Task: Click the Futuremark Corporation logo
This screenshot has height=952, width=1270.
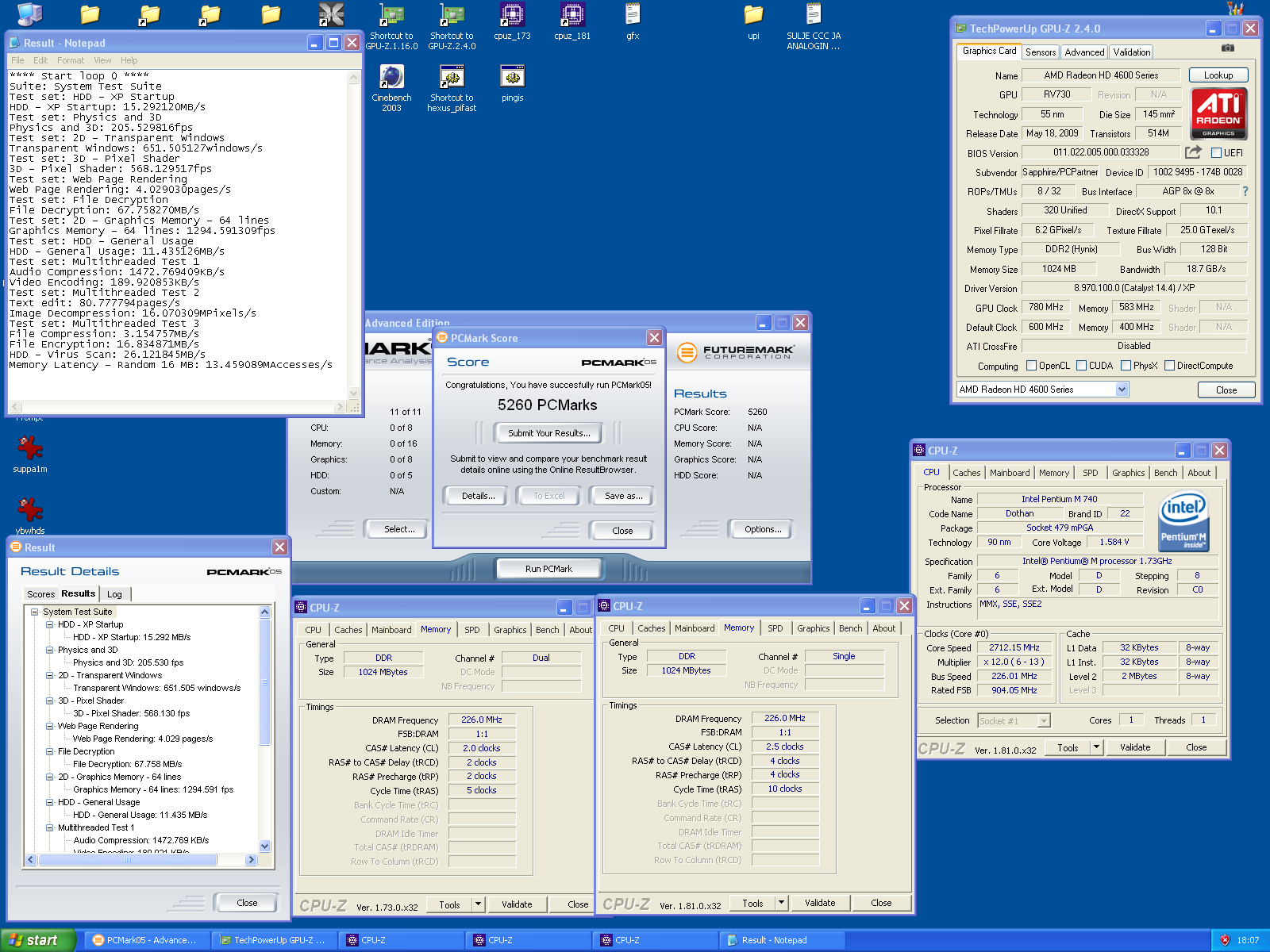Action: 736,351
